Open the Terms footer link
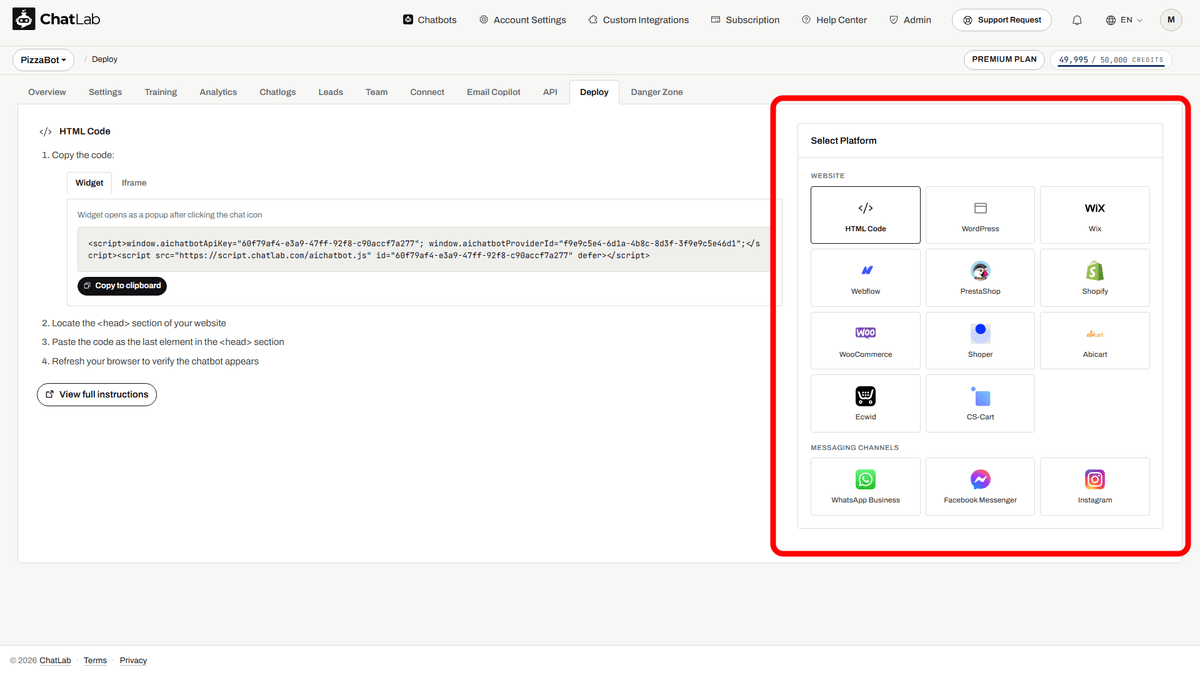 tap(95, 661)
